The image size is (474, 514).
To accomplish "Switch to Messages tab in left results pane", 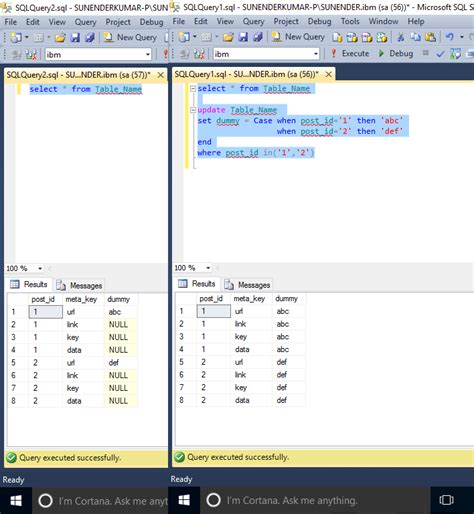I will pyautogui.click(x=79, y=286).
